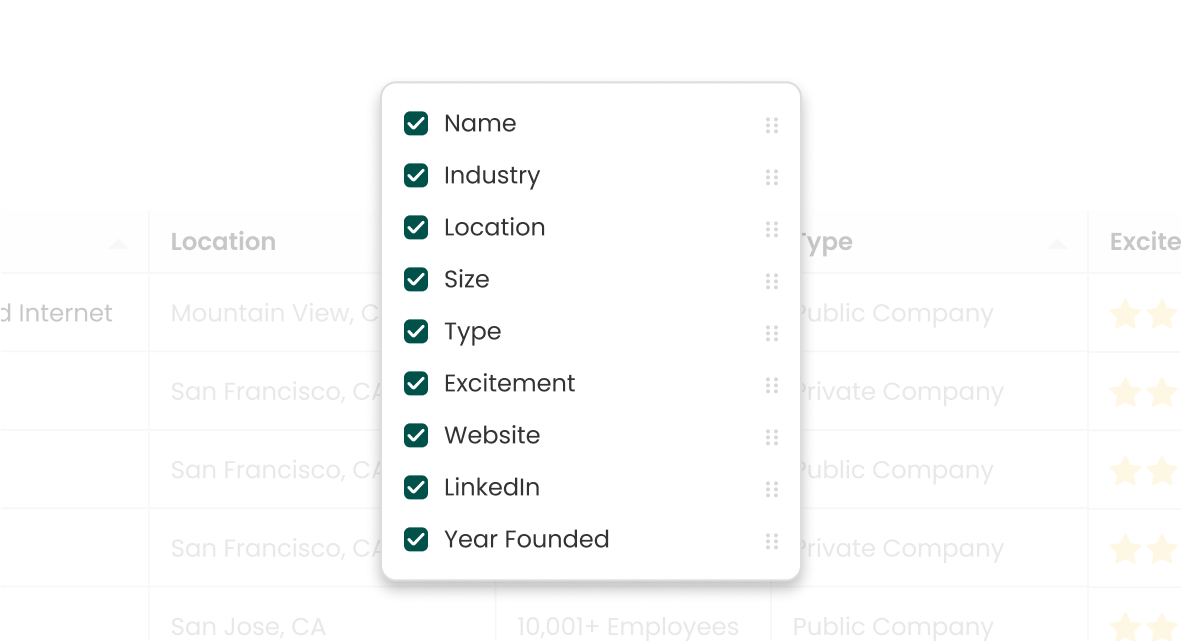The width and height of the screenshot is (1181, 641).
Task: Uncheck the Type column checkbox
Action: 416,331
